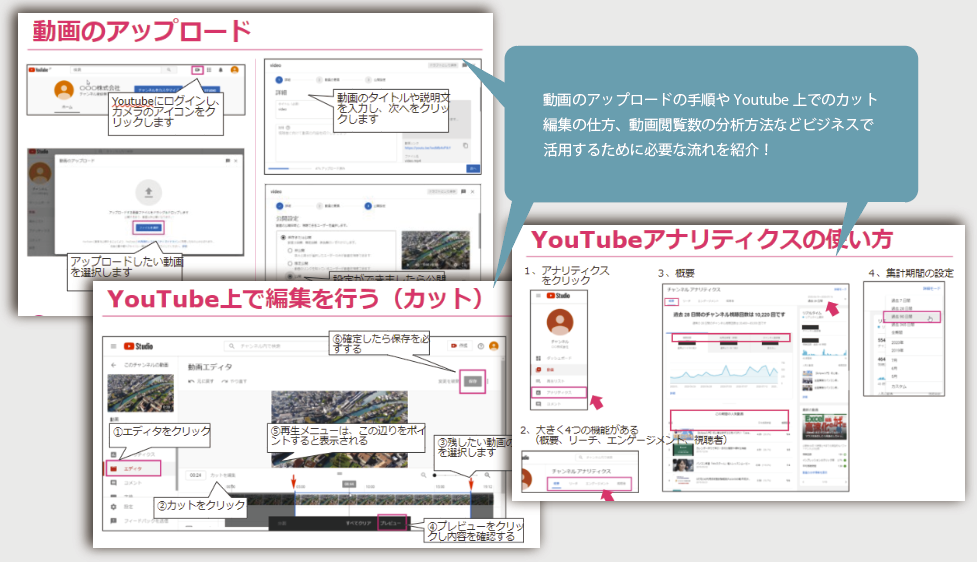Click the gray playhead marker on timeline

[349, 484]
